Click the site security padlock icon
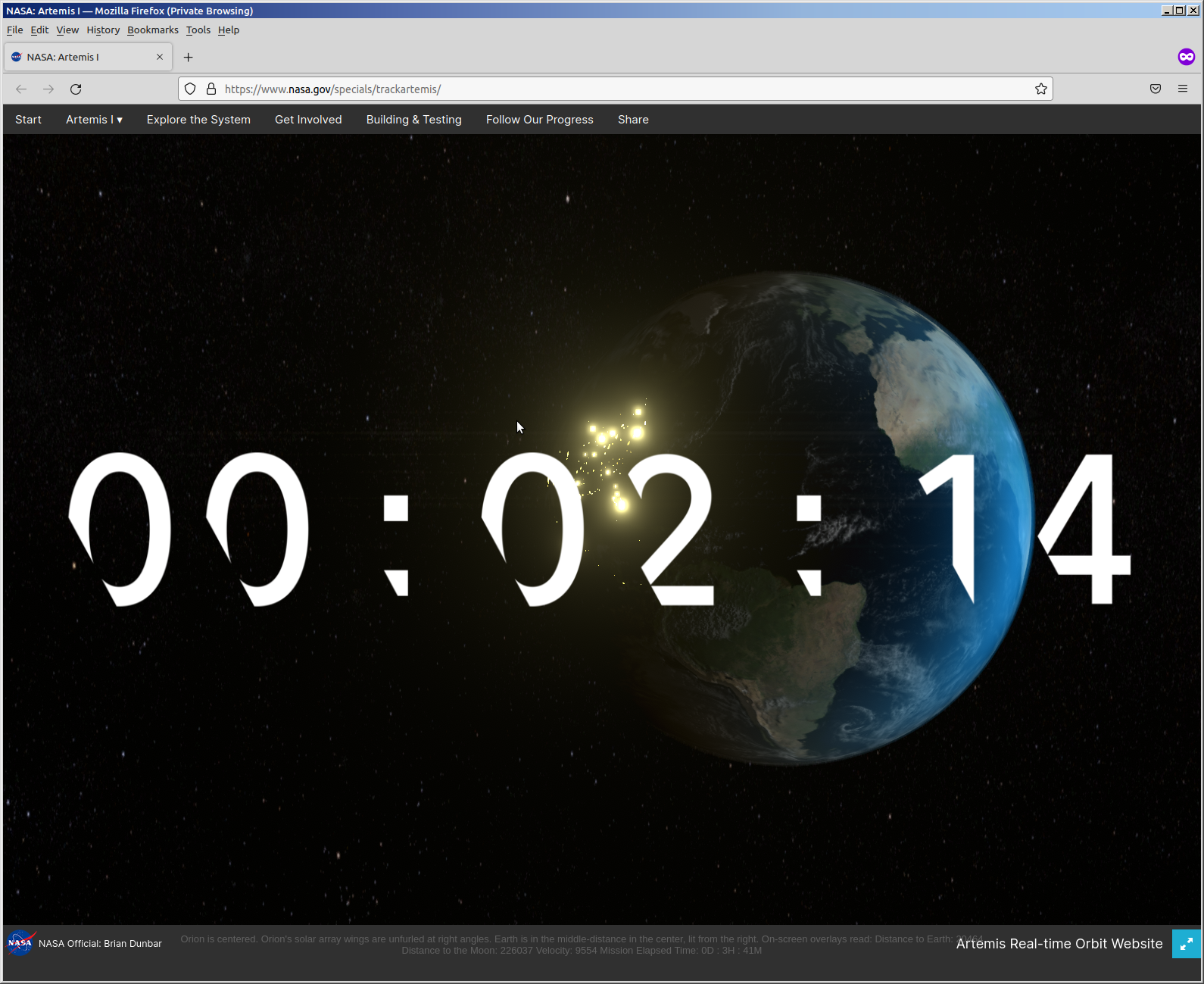 (x=211, y=89)
